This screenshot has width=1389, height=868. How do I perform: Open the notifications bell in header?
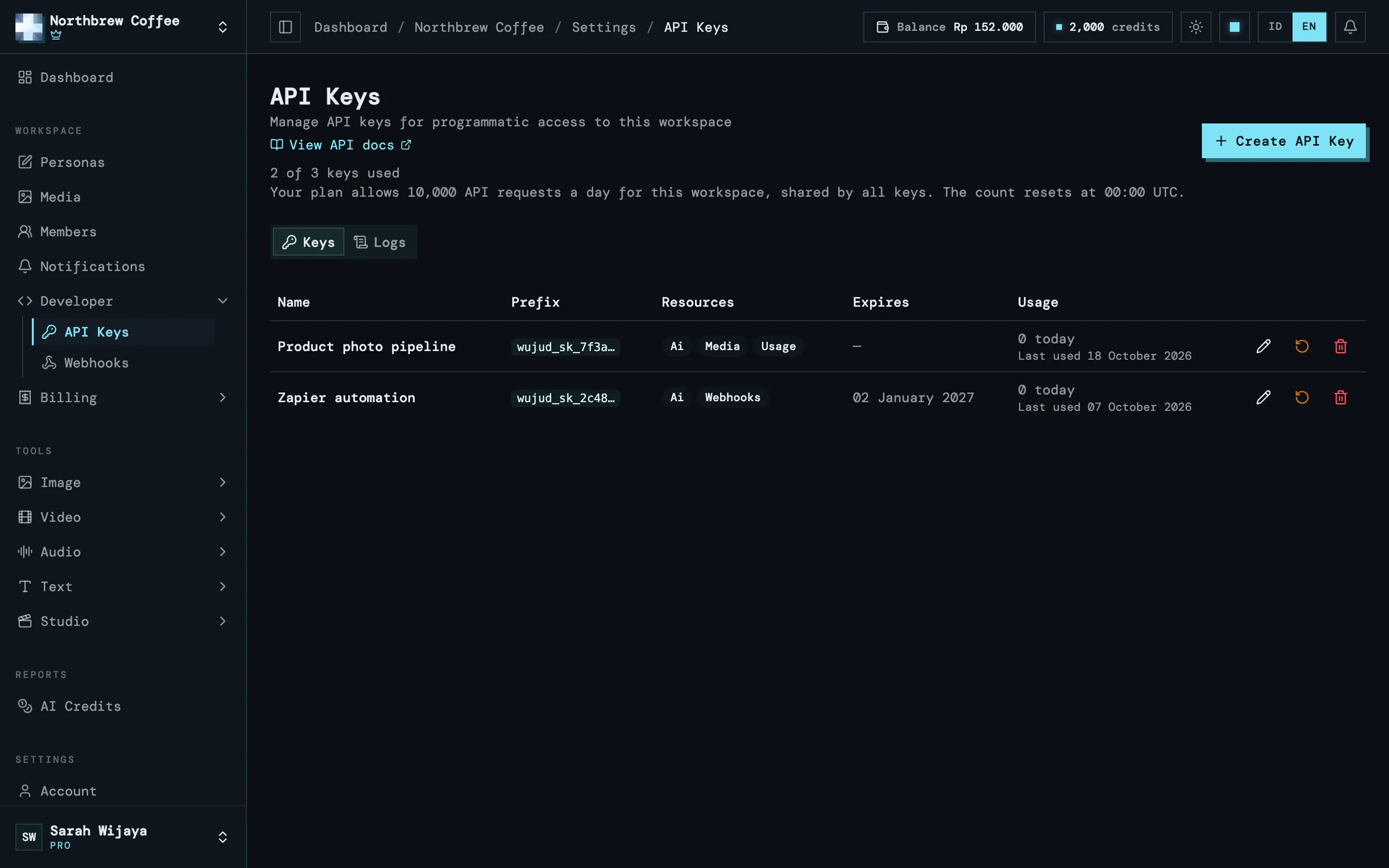pos(1350,27)
